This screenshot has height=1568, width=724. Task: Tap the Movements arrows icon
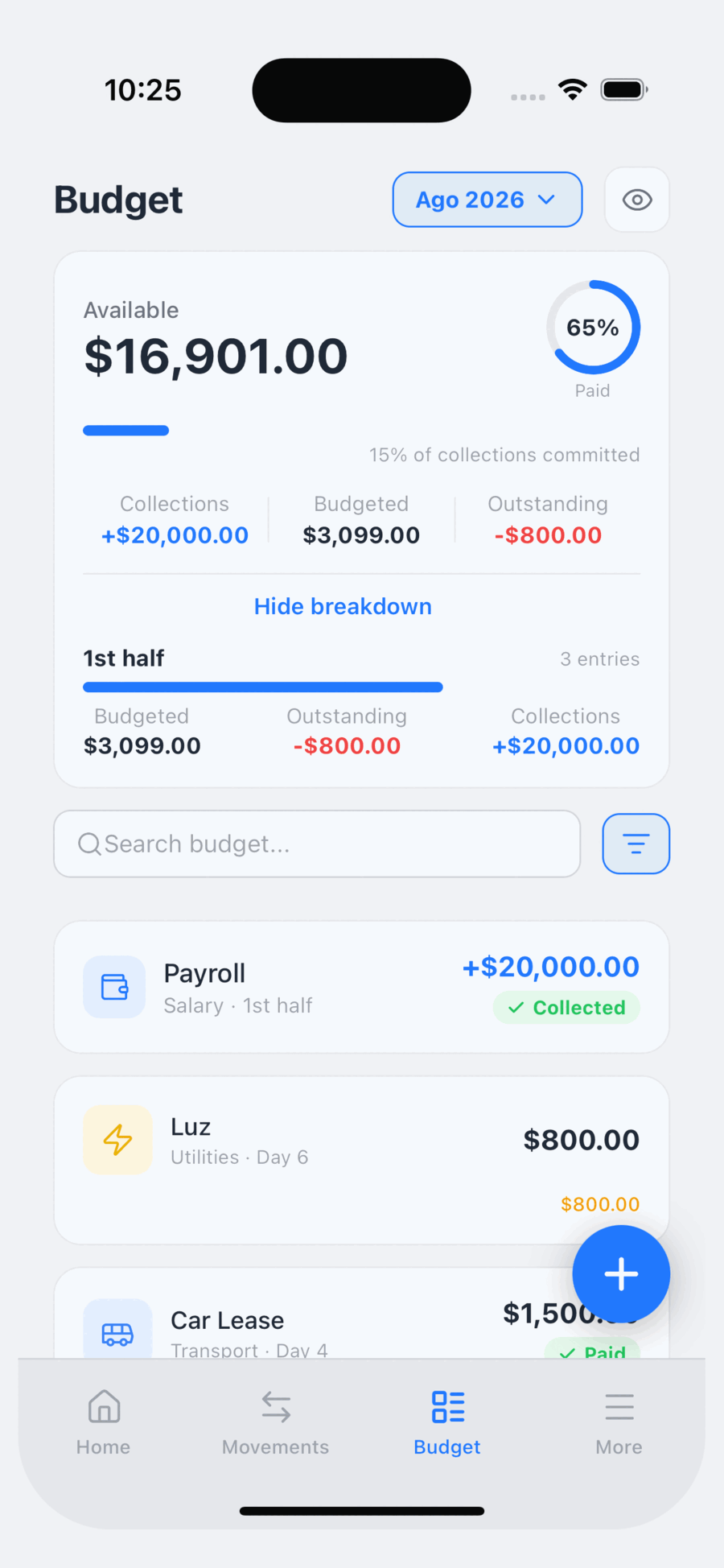(x=276, y=1407)
